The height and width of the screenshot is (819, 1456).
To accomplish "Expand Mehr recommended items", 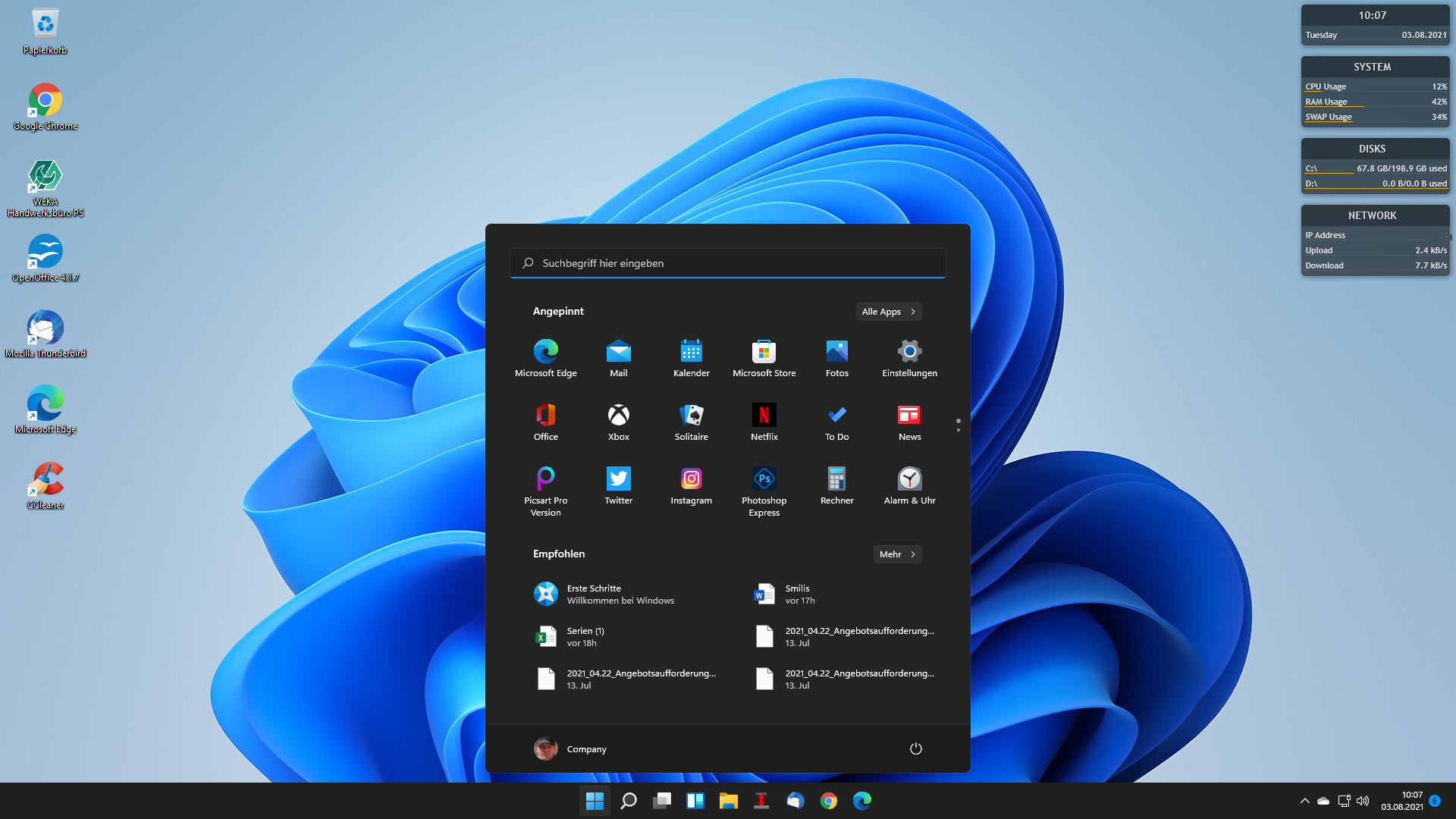I will 898,554.
